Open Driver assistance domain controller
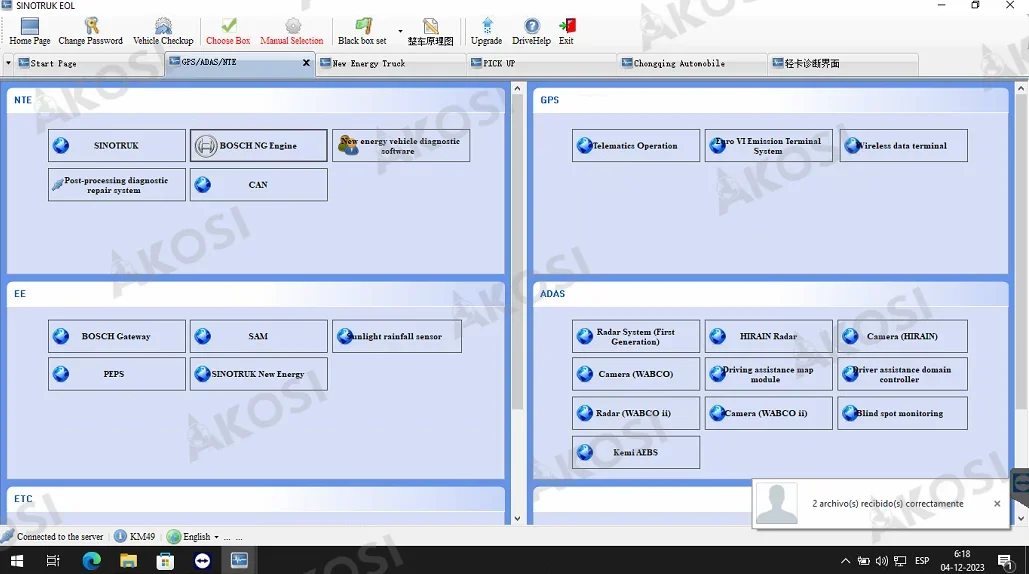 [903, 374]
